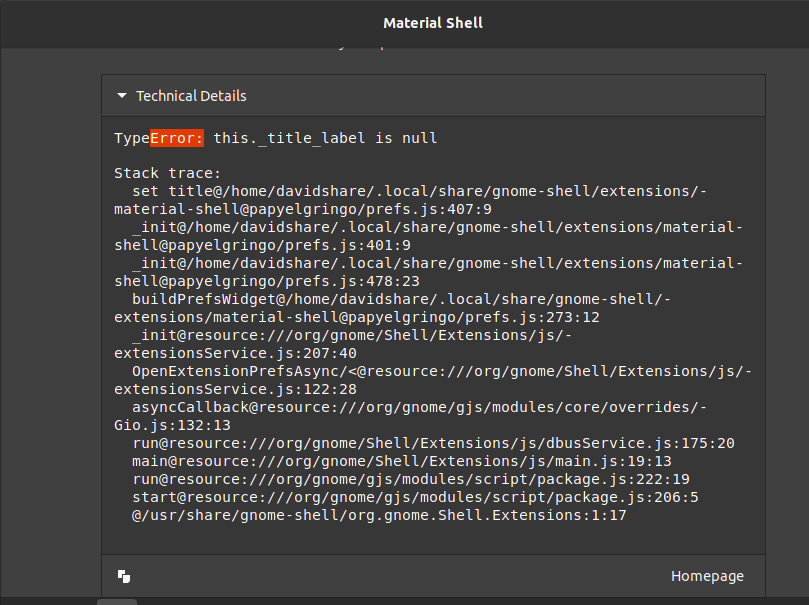Open the extension Homepage link
809x605 pixels.
[x=707, y=576]
